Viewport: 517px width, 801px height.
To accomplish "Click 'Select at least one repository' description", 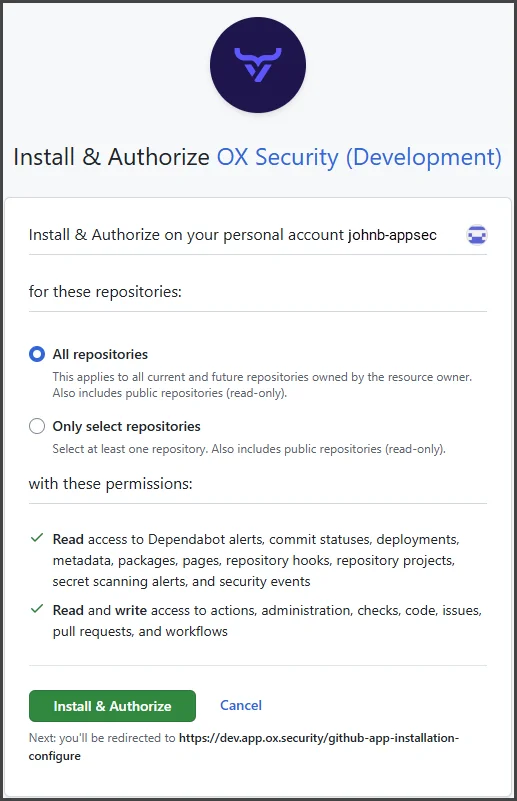I will tap(249, 449).
